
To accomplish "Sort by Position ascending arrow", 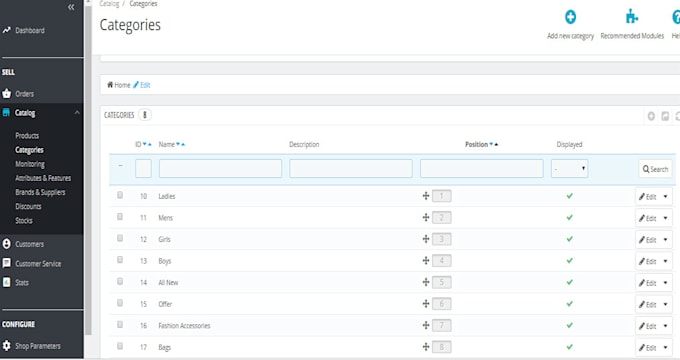I will pos(496,144).
